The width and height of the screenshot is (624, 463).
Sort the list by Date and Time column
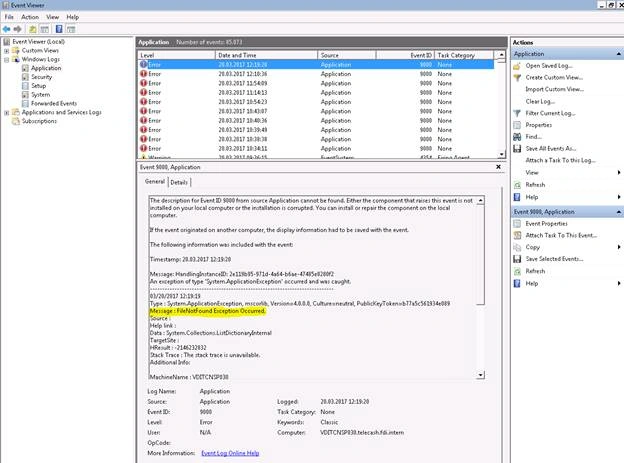pos(266,55)
